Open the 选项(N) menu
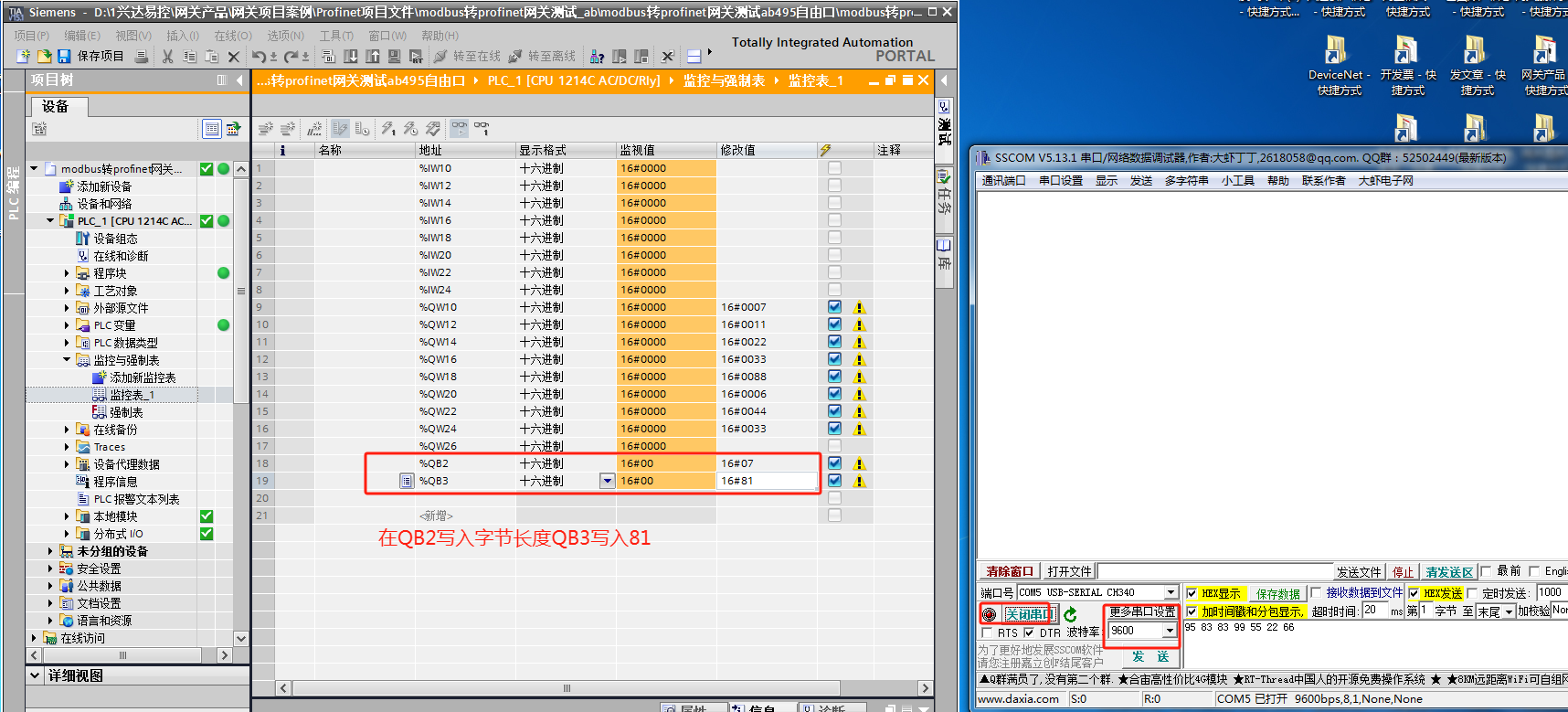This screenshot has width=1568, height=712. point(285,36)
